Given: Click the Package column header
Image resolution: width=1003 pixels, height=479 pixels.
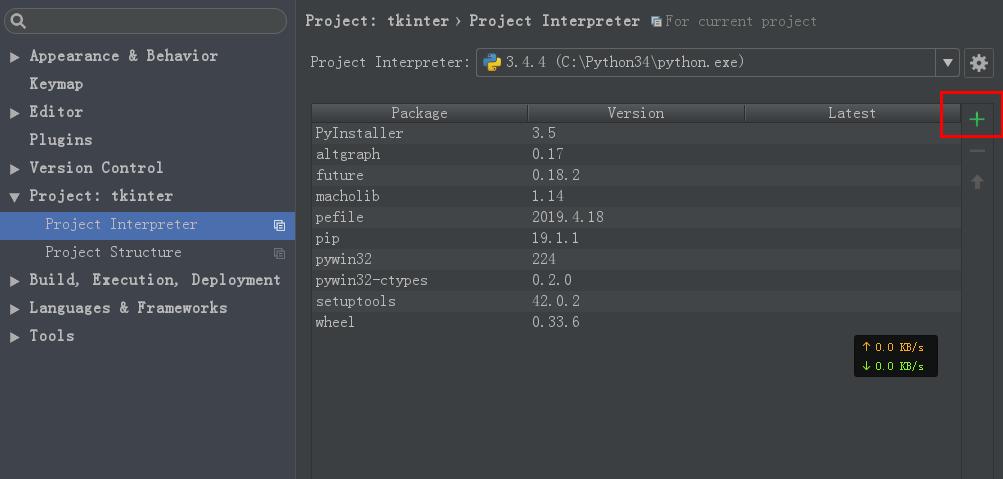Looking at the screenshot, I should (420, 113).
